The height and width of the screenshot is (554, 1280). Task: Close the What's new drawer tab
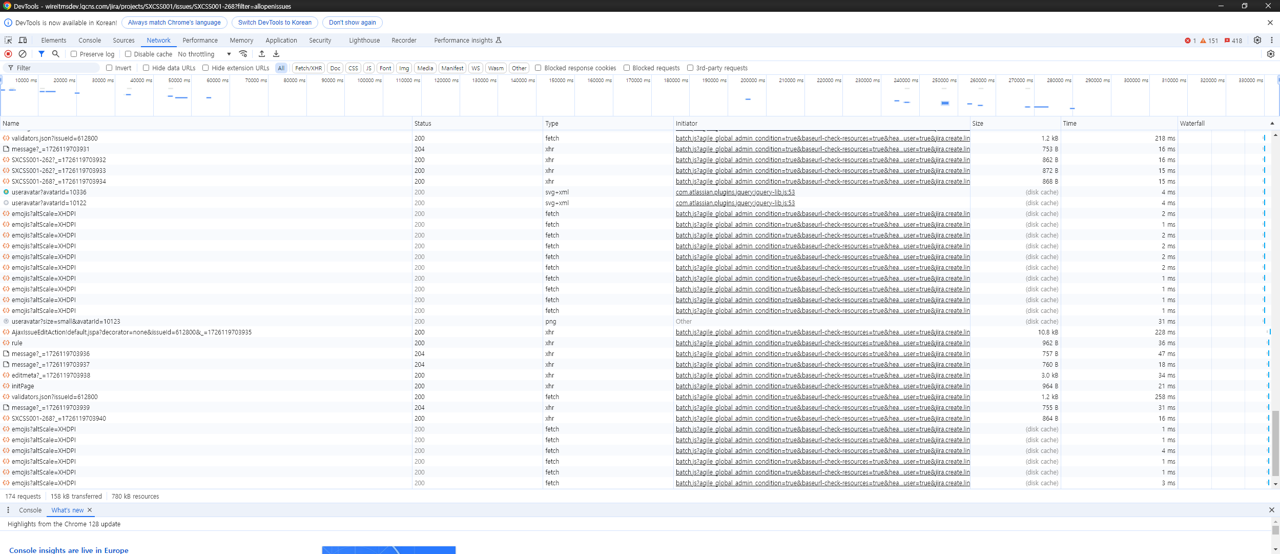[89, 510]
